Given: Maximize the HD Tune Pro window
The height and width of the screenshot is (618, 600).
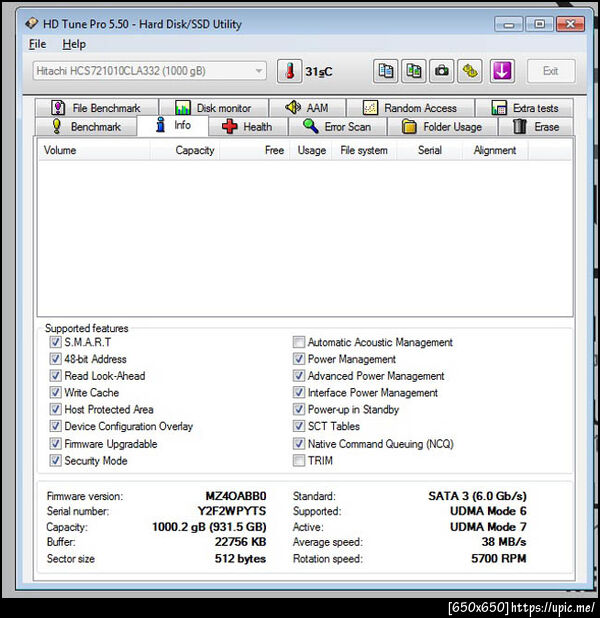Looking at the screenshot, I should click(x=539, y=24).
